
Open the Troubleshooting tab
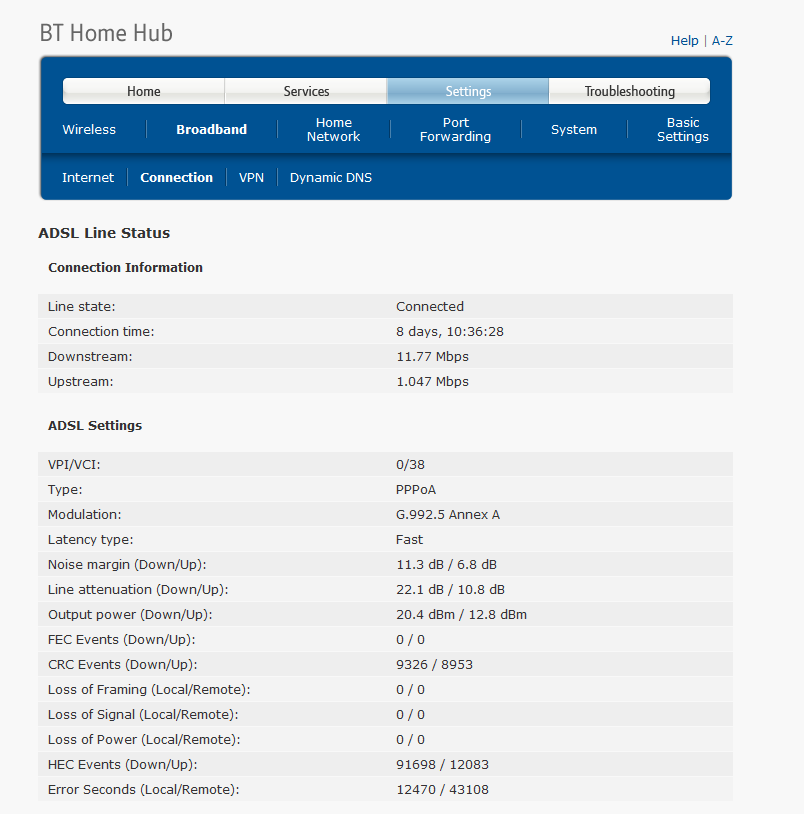point(630,91)
